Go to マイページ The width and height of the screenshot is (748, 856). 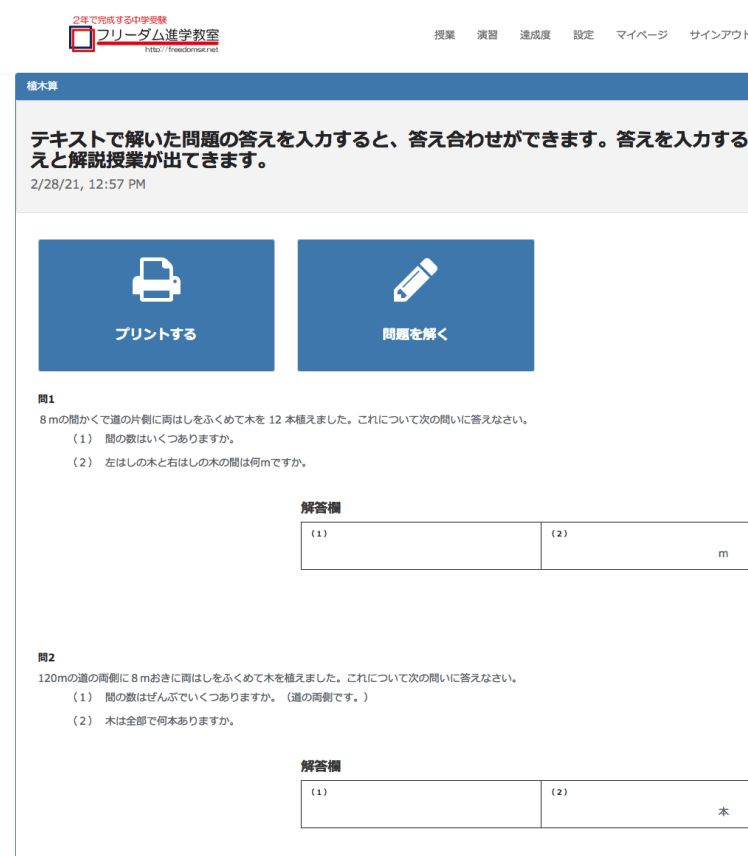click(642, 35)
